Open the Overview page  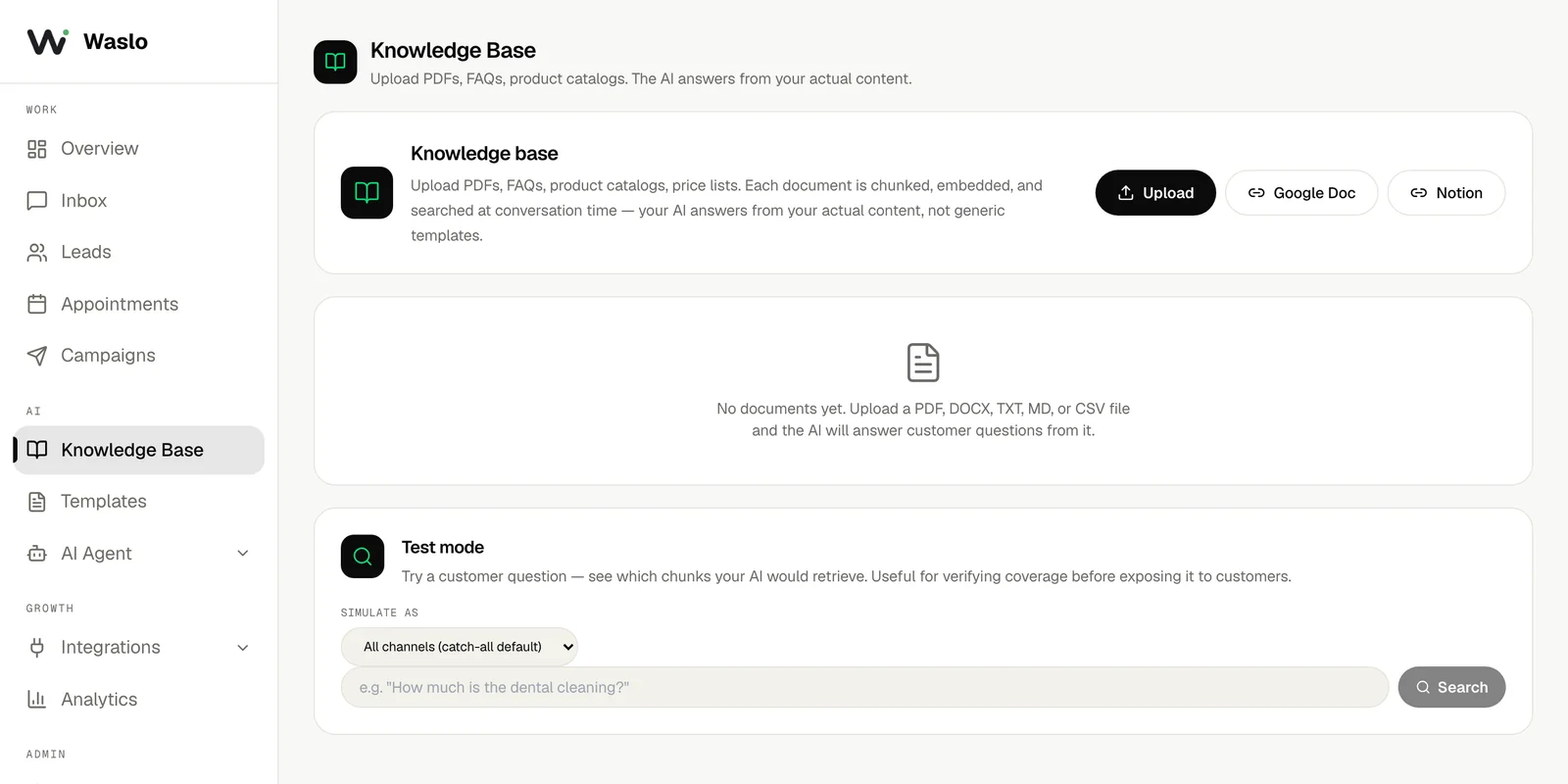(138, 149)
